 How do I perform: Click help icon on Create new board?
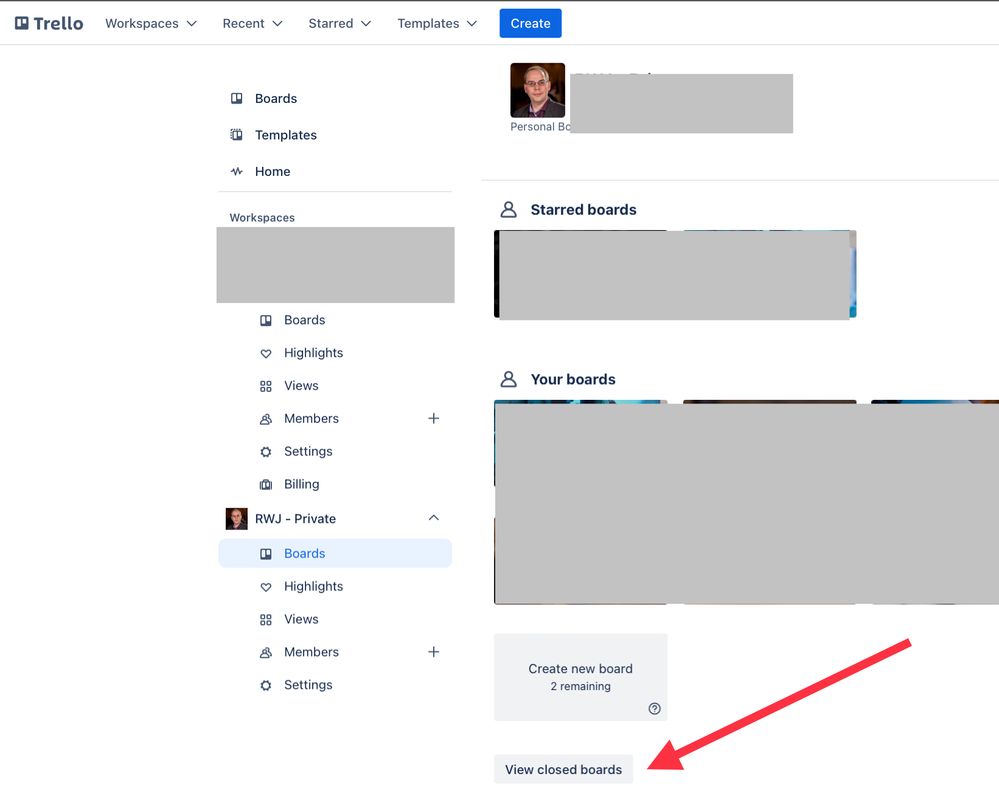654,708
